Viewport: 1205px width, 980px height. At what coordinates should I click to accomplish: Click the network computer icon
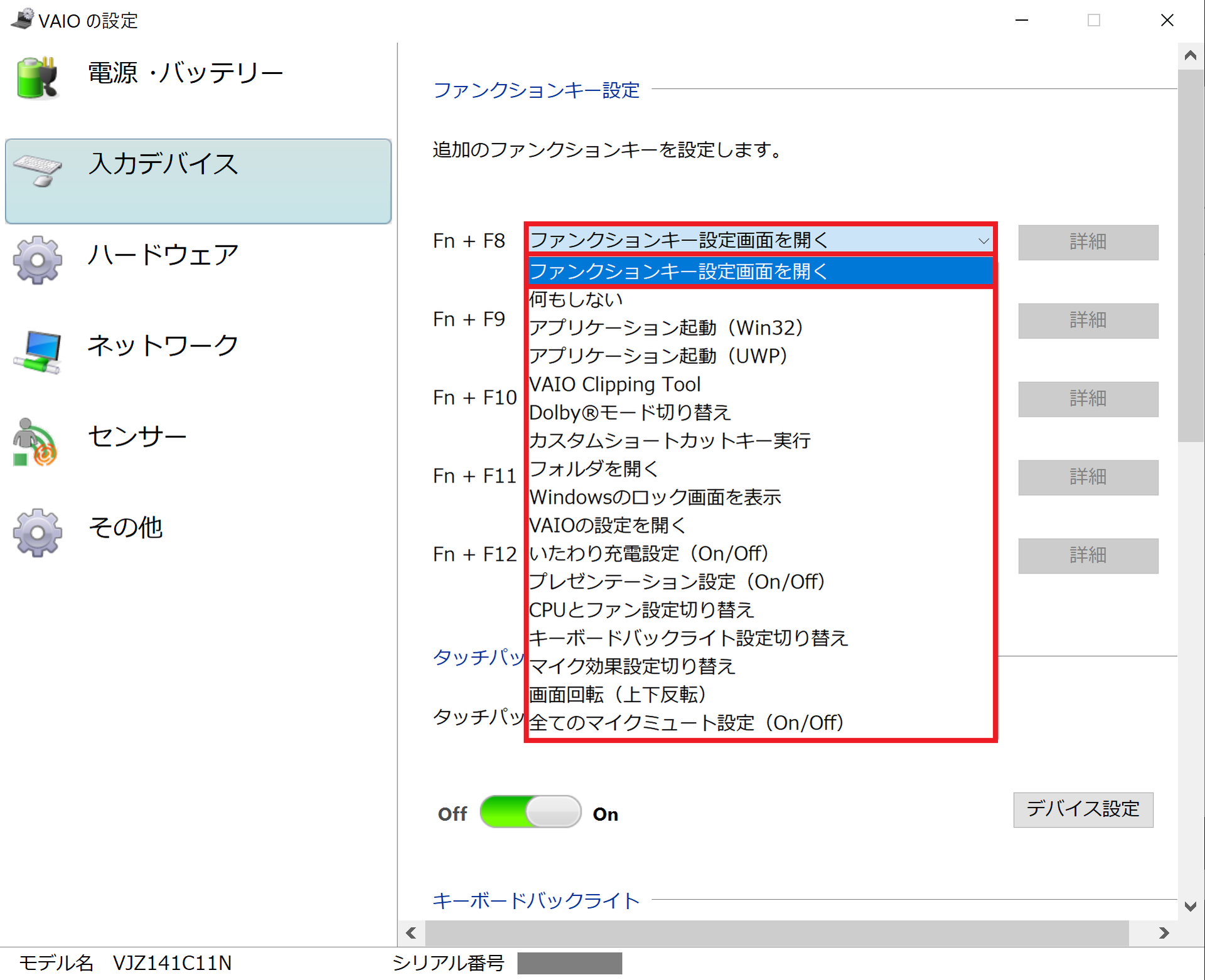pyautogui.click(x=38, y=351)
